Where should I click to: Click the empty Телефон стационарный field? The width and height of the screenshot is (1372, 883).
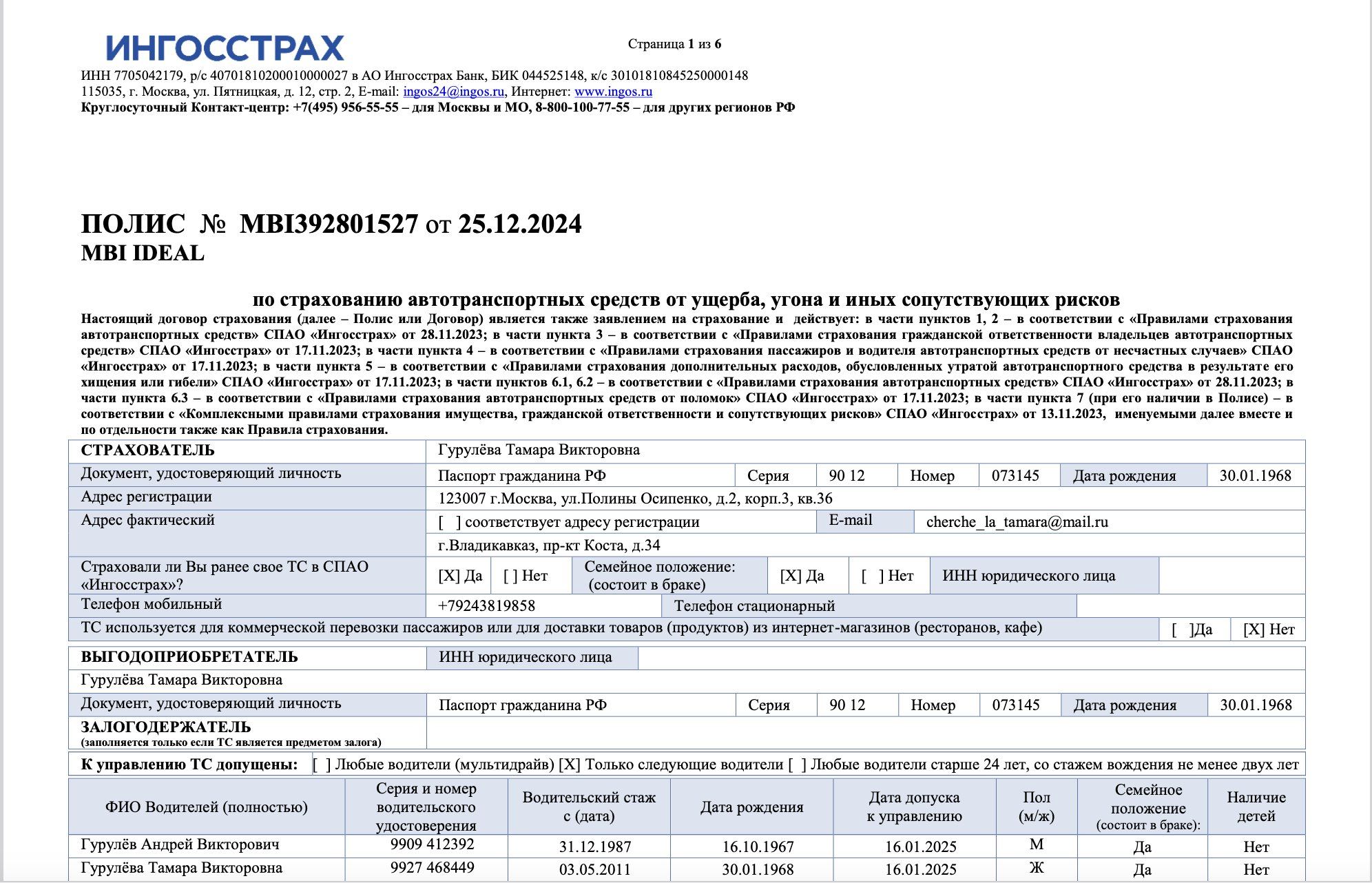1189,606
